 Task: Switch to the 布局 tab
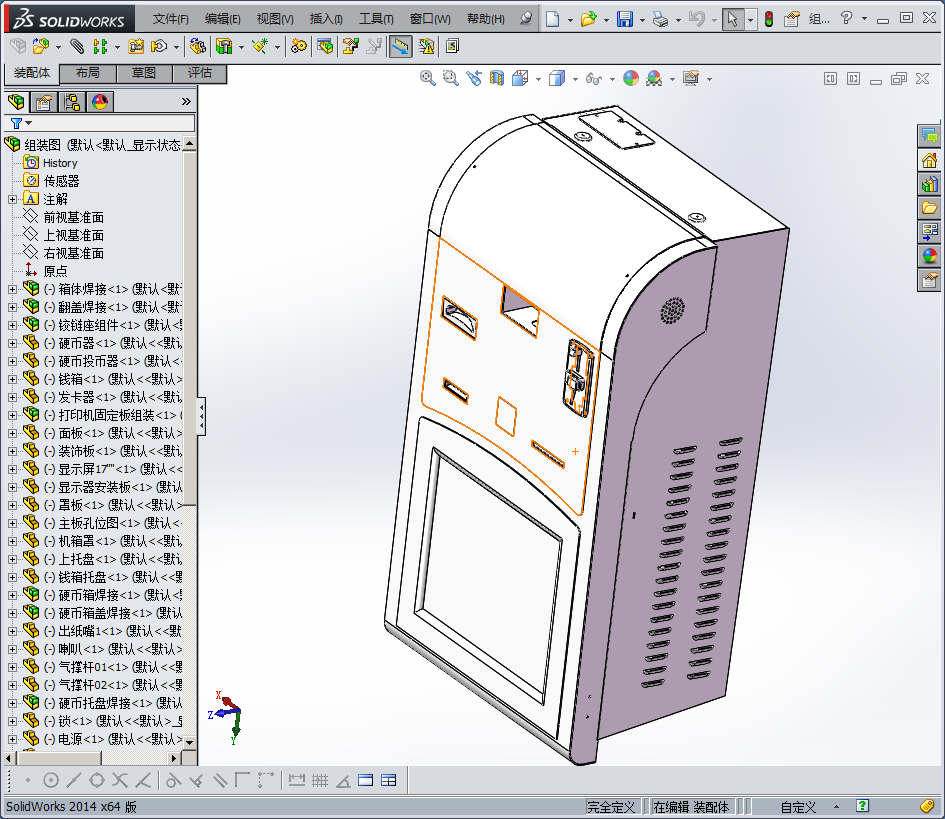point(88,73)
